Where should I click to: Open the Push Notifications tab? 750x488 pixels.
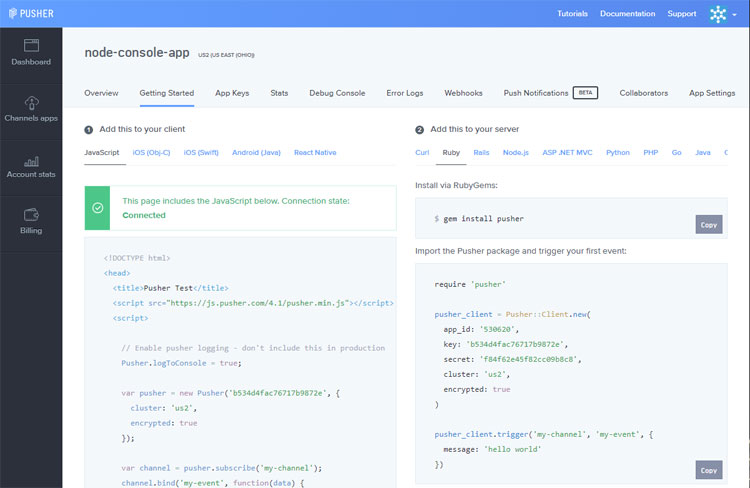(x=536, y=93)
